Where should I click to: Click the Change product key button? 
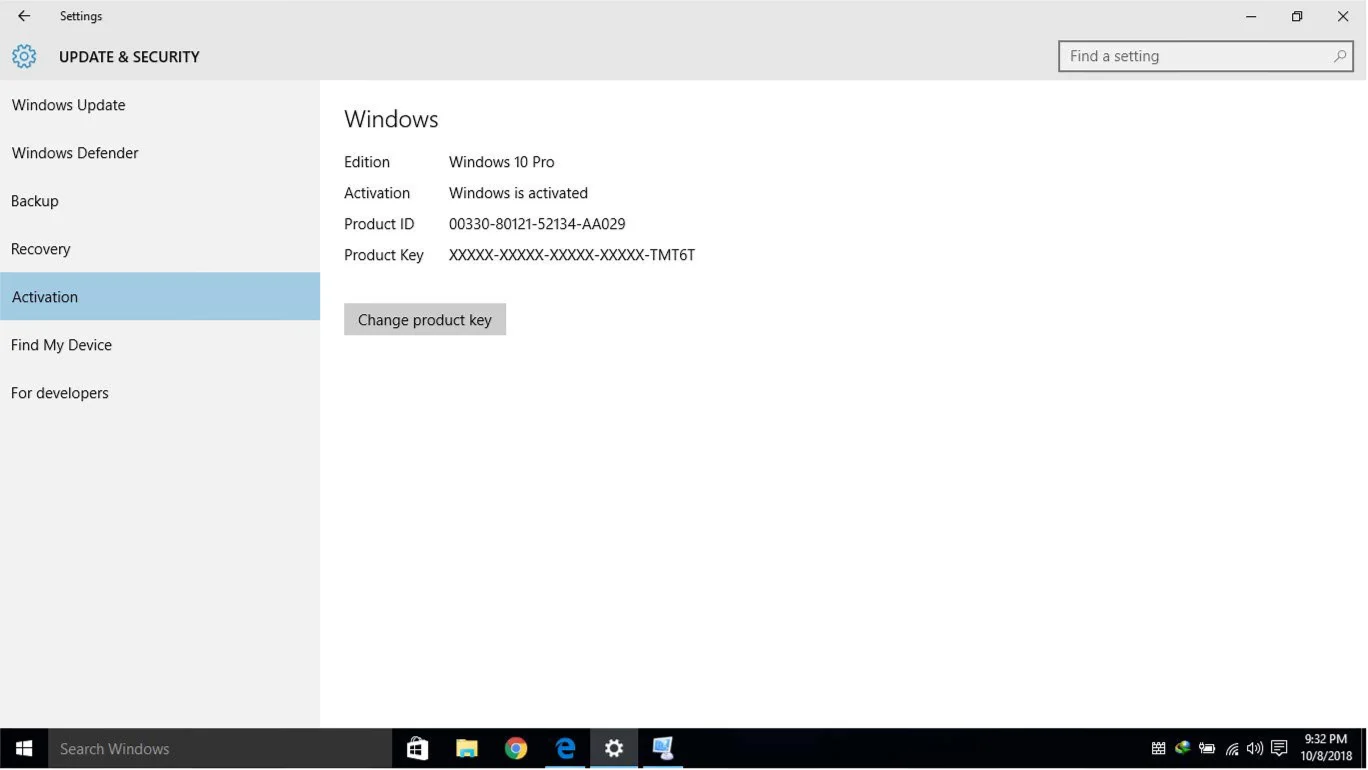[425, 320]
